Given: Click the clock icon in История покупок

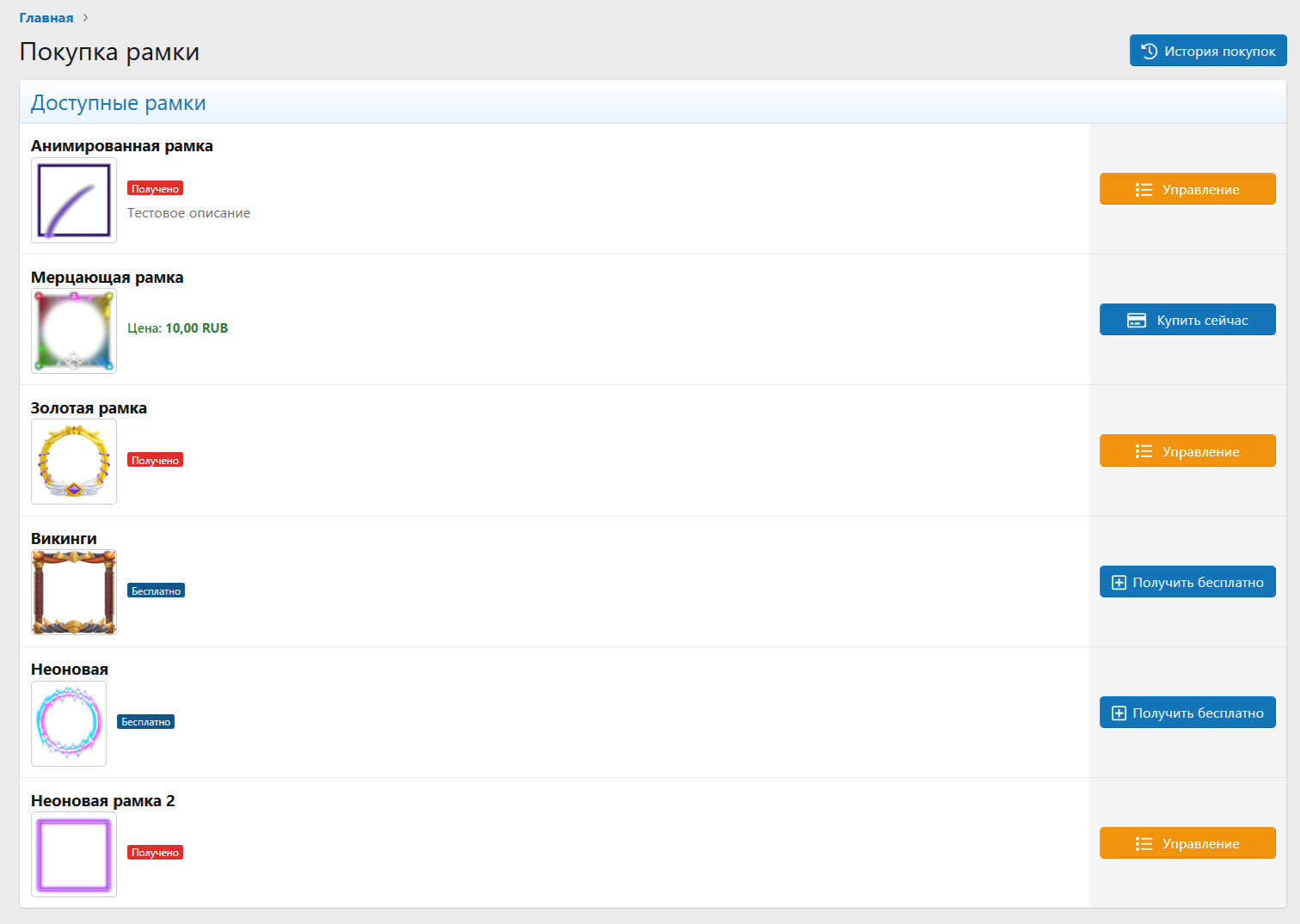Looking at the screenshot, I should (1149, 51).
